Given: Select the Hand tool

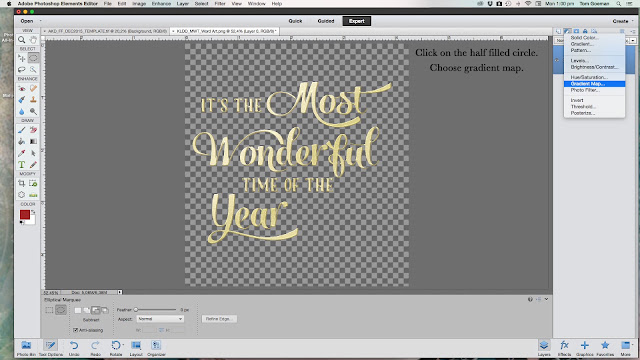Looking at the screenshot, I should [x=33, y=40].
